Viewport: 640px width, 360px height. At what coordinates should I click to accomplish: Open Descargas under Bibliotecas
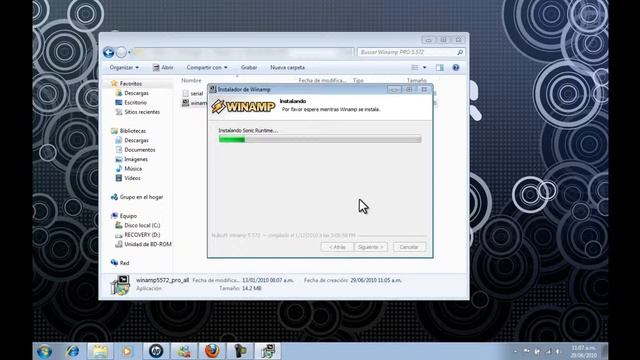coord(136,140)
